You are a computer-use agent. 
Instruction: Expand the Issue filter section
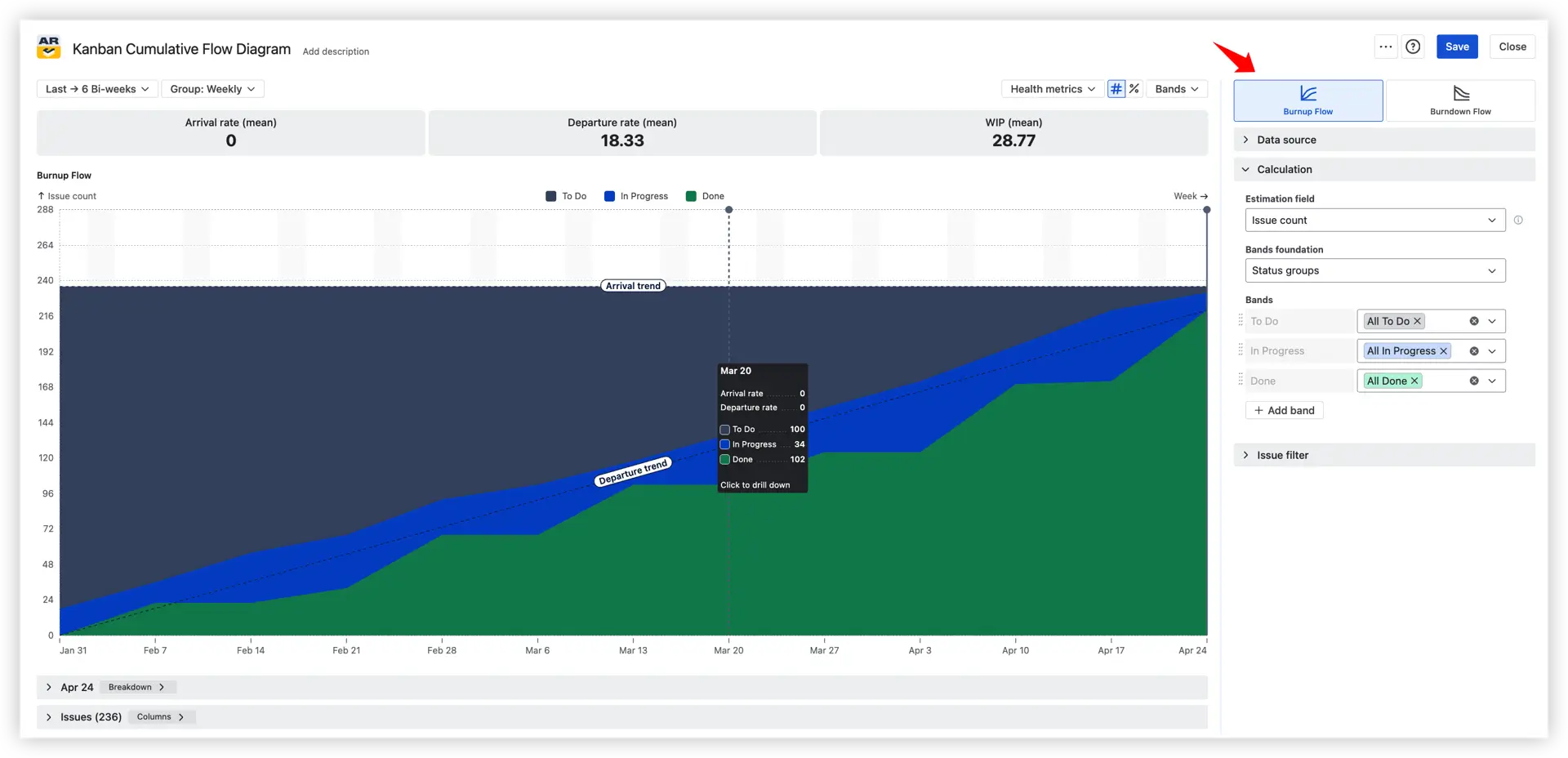pos(1384,455)
